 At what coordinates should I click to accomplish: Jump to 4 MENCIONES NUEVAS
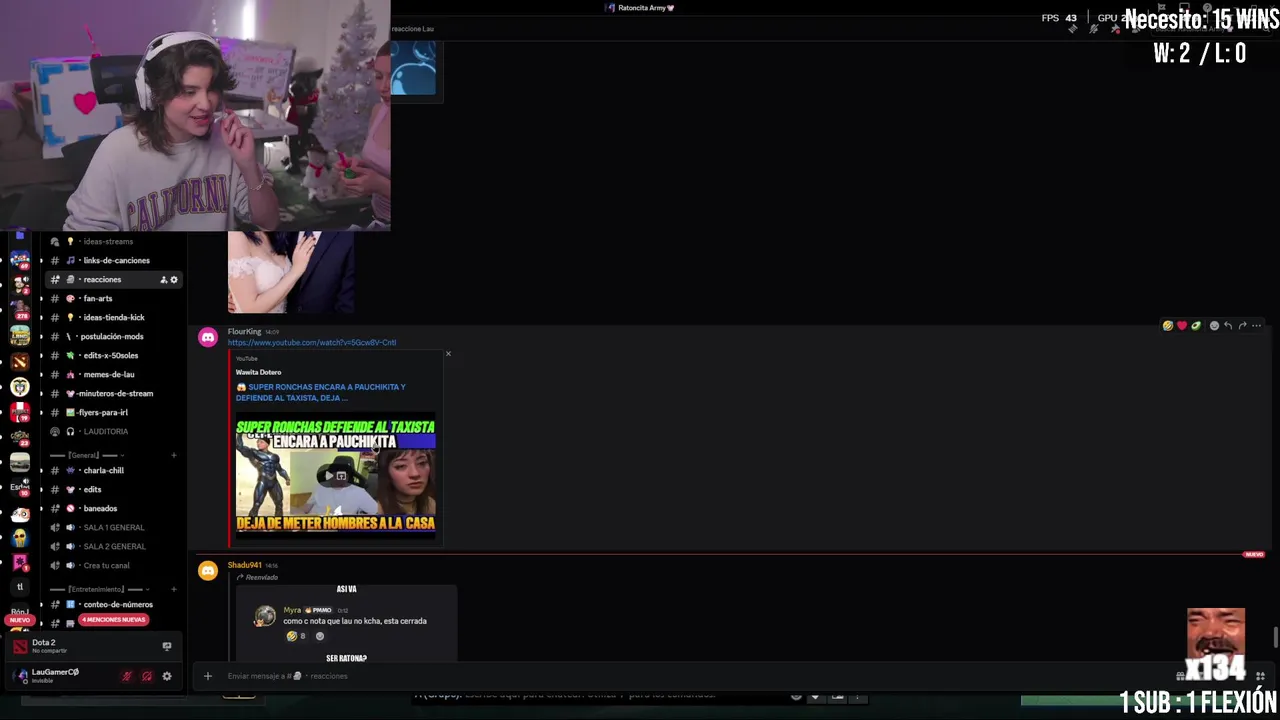[113, 619]
